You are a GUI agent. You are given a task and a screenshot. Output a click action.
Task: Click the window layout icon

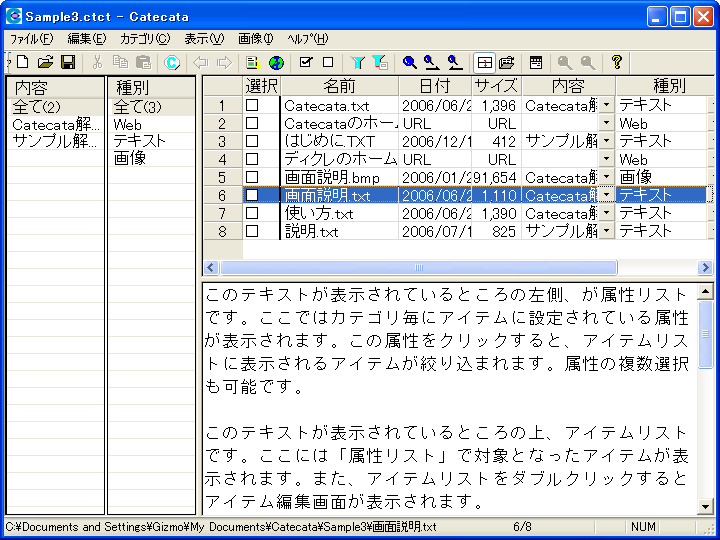coord(536,62)
